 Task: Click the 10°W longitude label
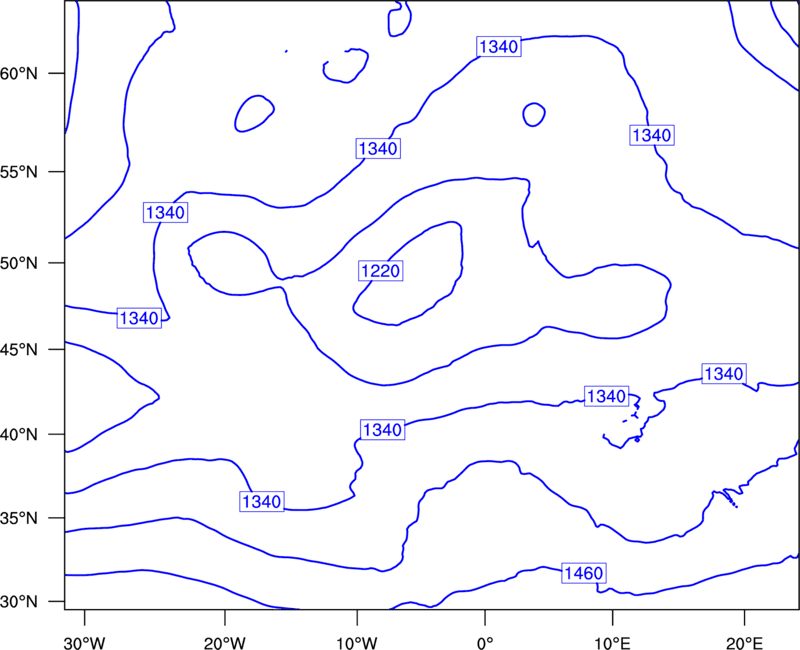(x=357, y=643)
